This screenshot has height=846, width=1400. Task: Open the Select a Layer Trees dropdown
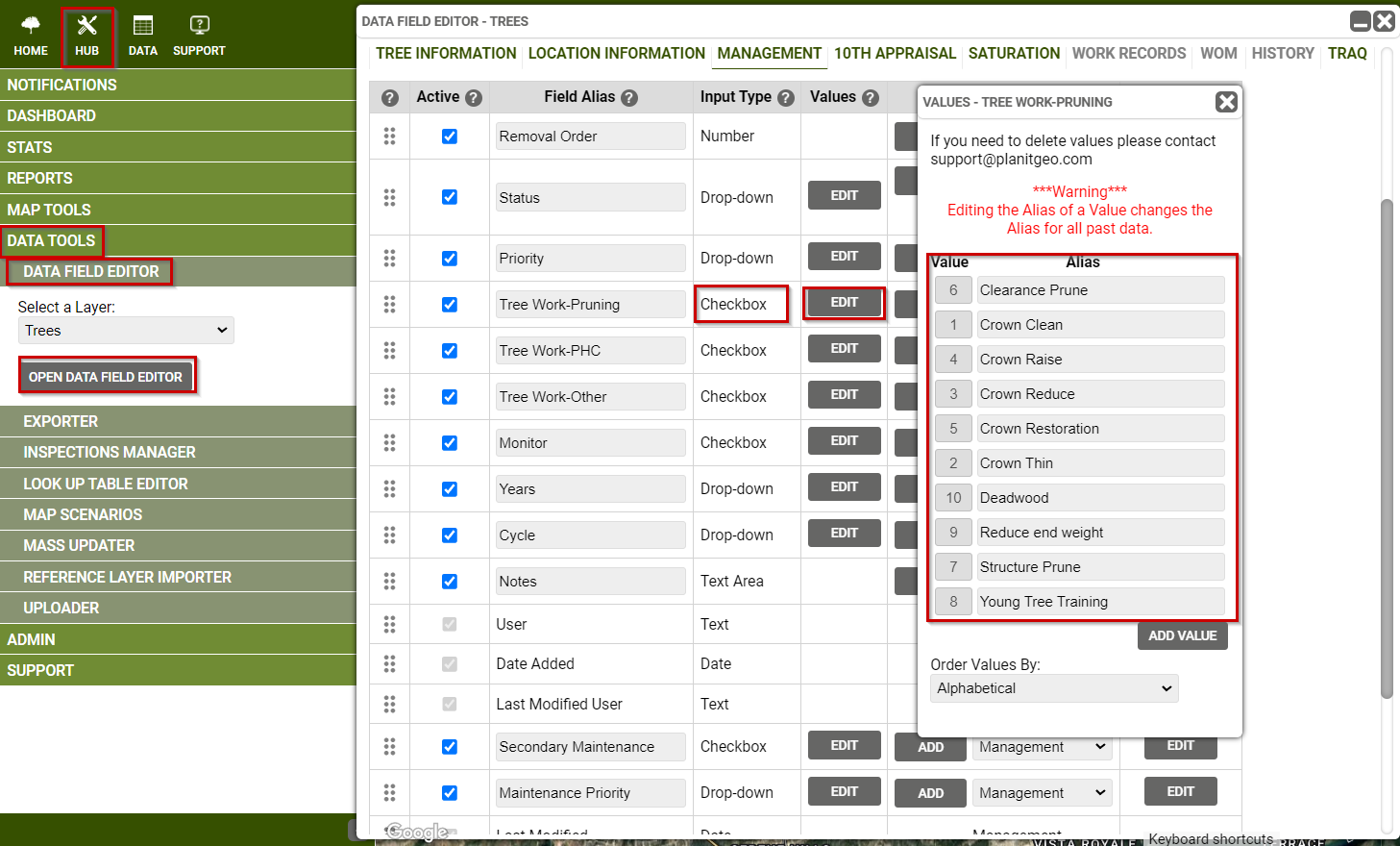coord(126,331)
